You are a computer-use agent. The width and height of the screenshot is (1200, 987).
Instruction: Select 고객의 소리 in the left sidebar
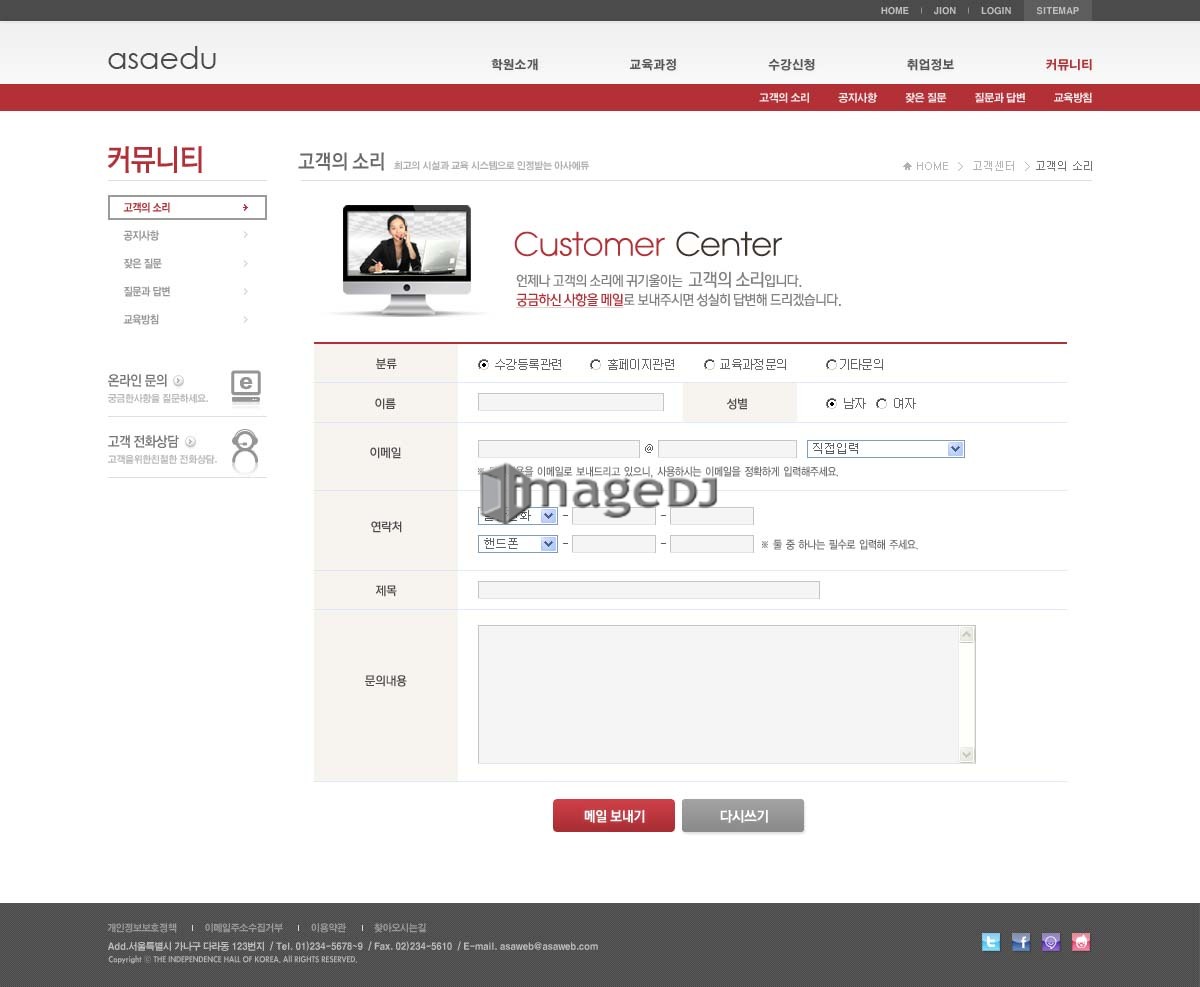point(187,207)
